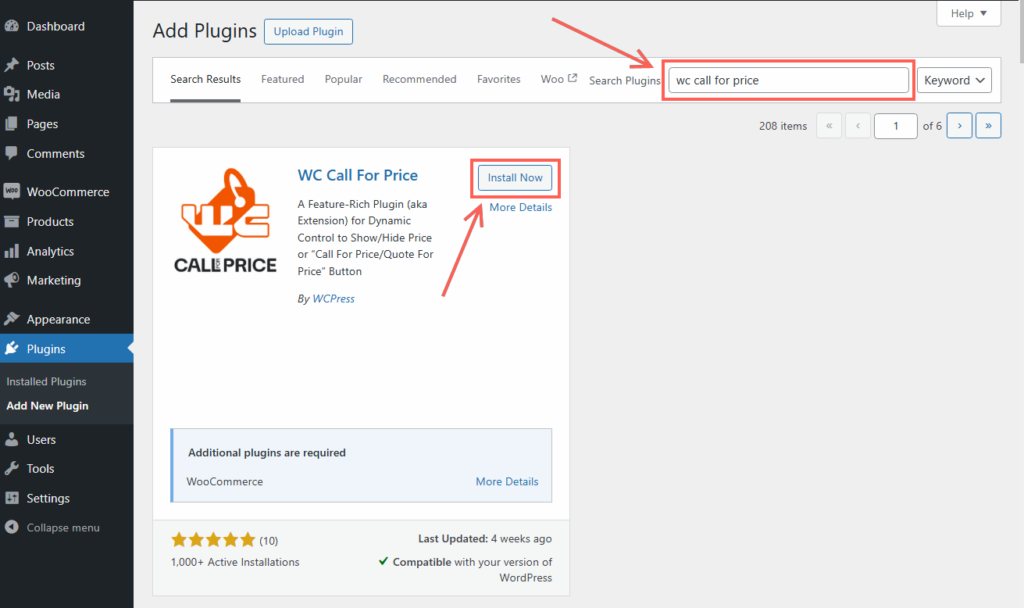Switch to the Popular tab
The height and width of the screenshot is (608, 1024).
click(x=344, y=79)
